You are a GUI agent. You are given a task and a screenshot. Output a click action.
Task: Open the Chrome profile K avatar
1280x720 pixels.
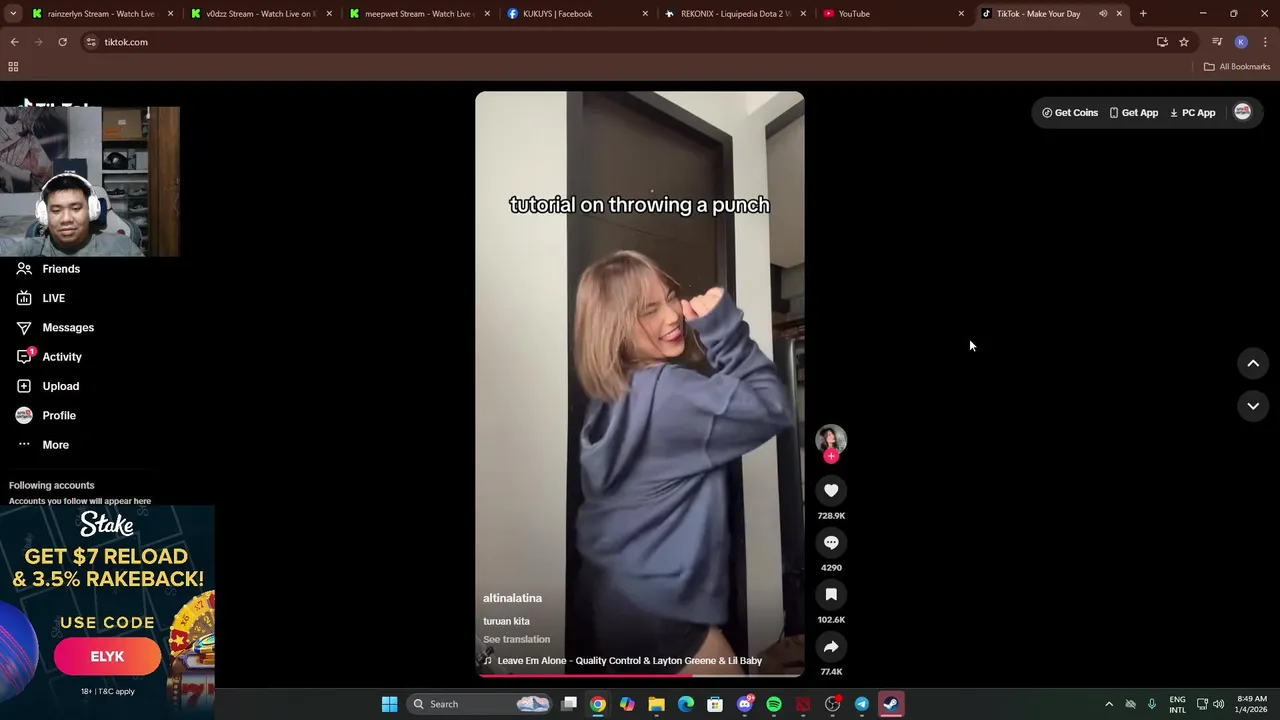(1241, 42)
